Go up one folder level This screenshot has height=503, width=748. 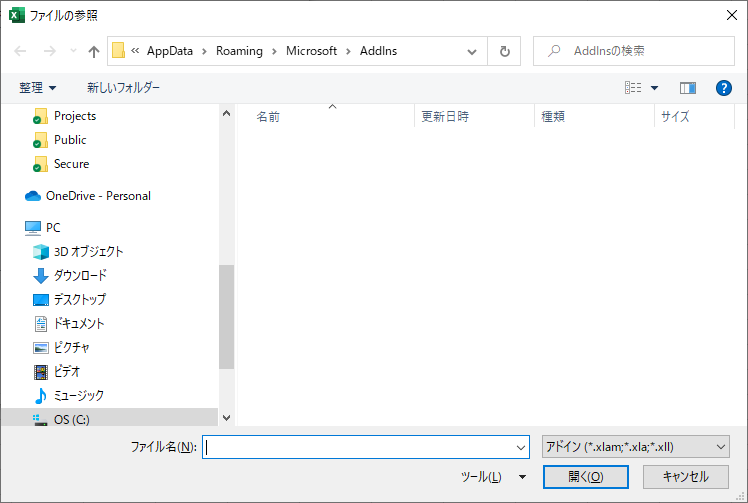(x=94, y=51)
